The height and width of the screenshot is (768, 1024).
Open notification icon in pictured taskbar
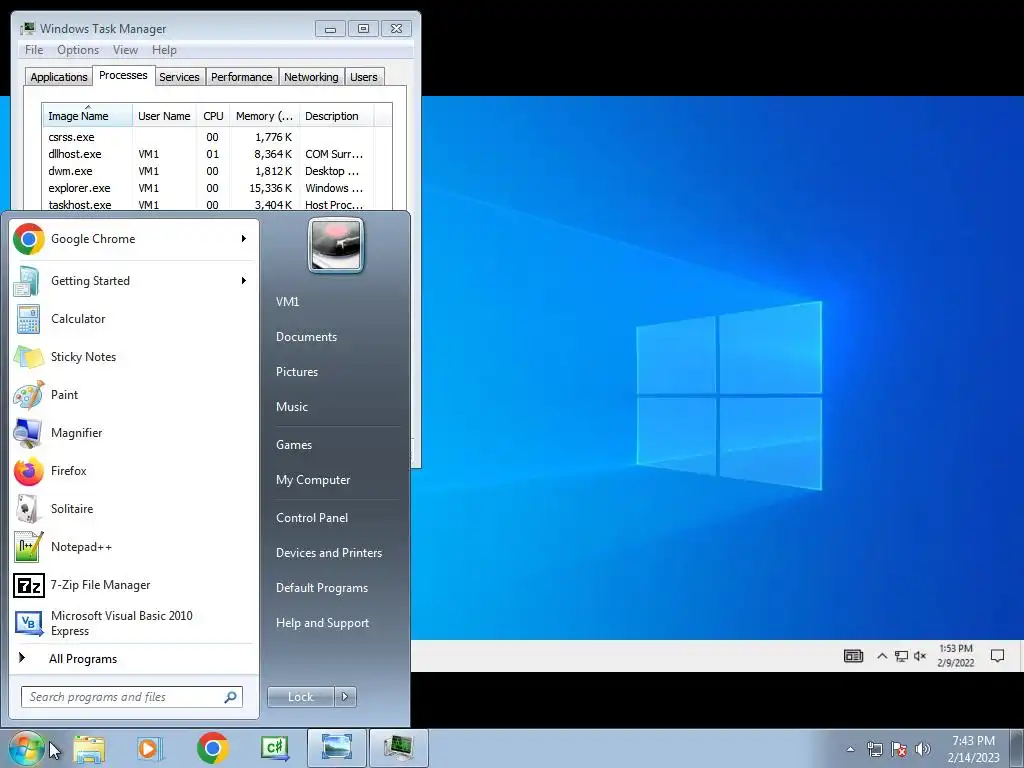point(997,656)
